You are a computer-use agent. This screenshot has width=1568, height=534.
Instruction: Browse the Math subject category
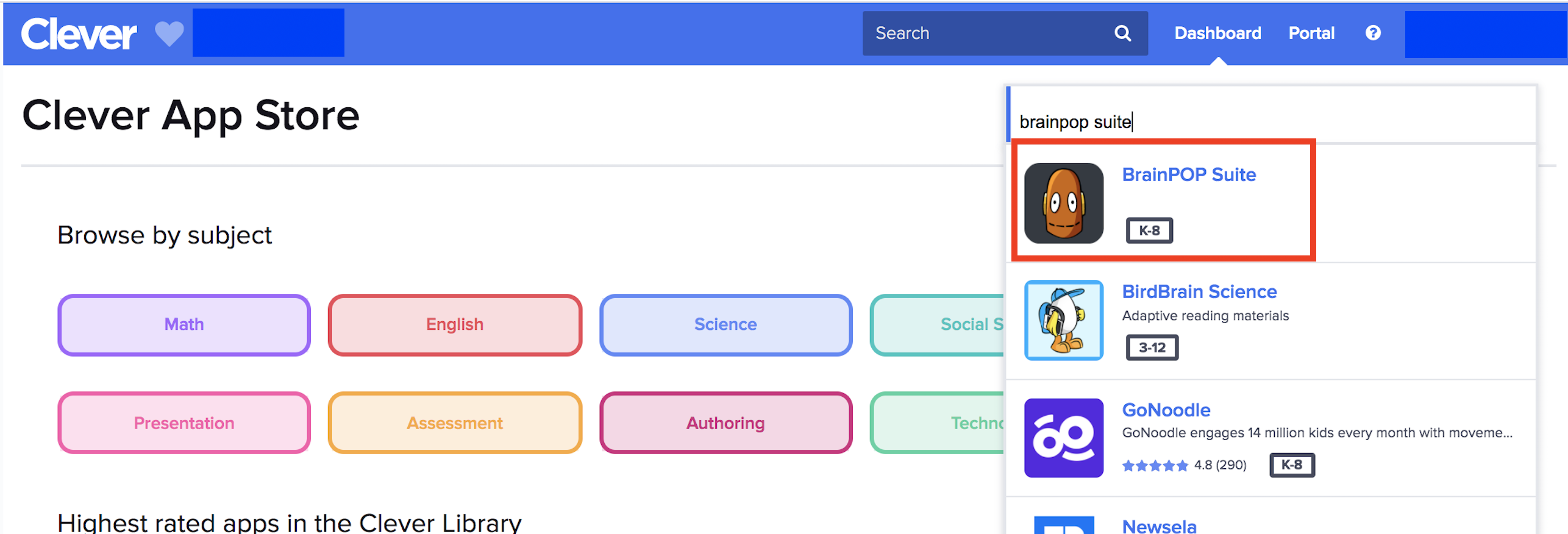click(184, 325)
